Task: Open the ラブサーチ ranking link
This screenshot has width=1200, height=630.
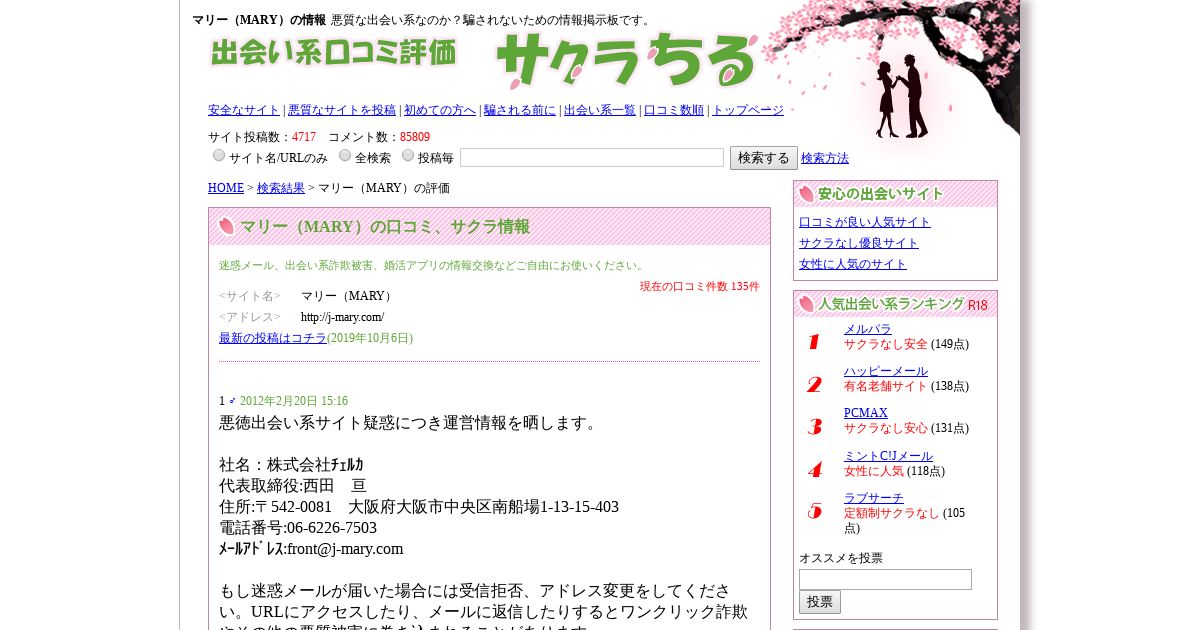Action: point(874,498)
